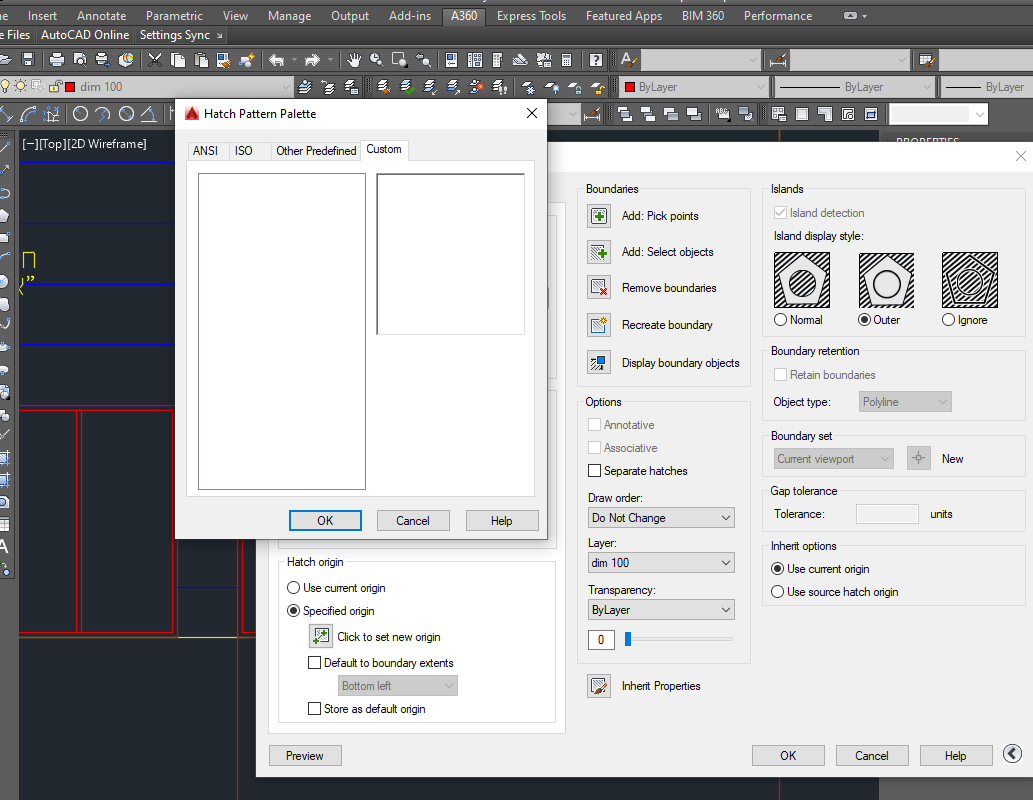Screen dimensions: 1033x800
Task: Select the Normal island display radio button
Action: (781, 320)
